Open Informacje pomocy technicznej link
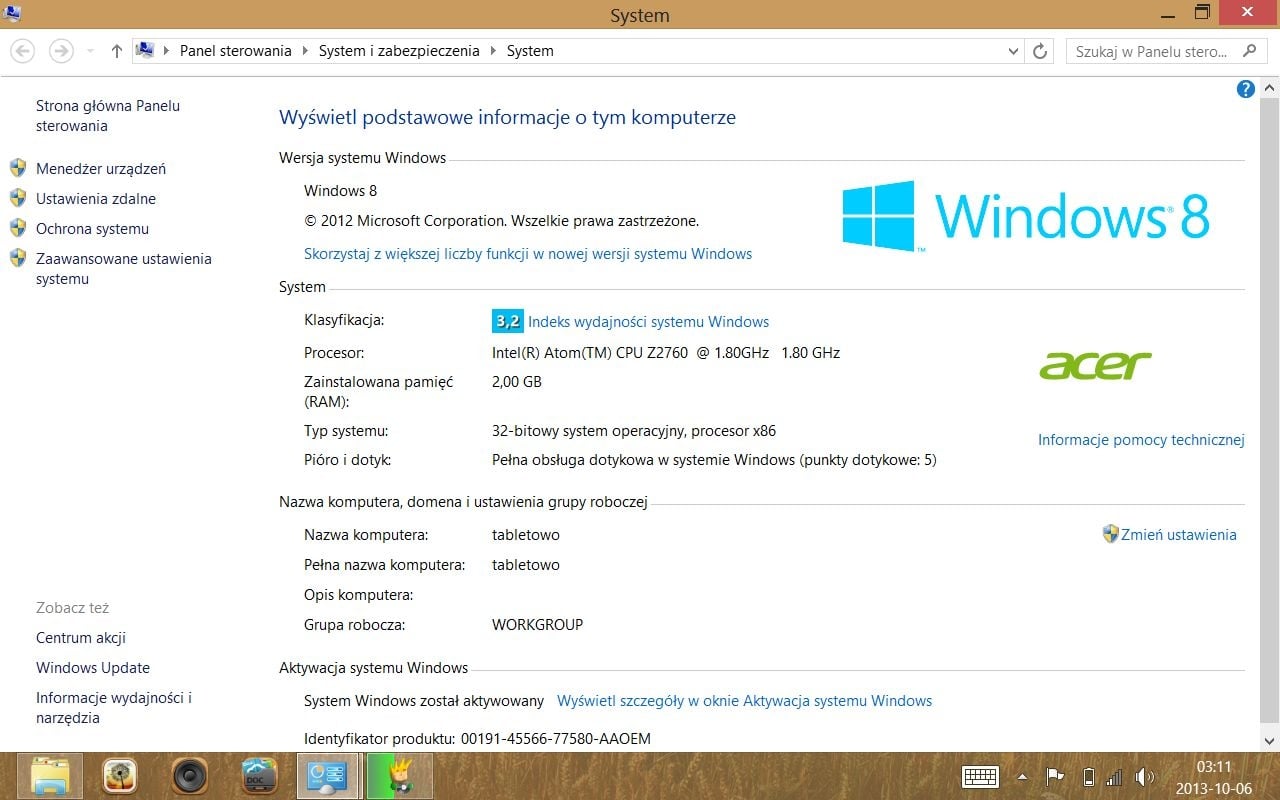This screenshot has width=1280, height=800. 1141,440
